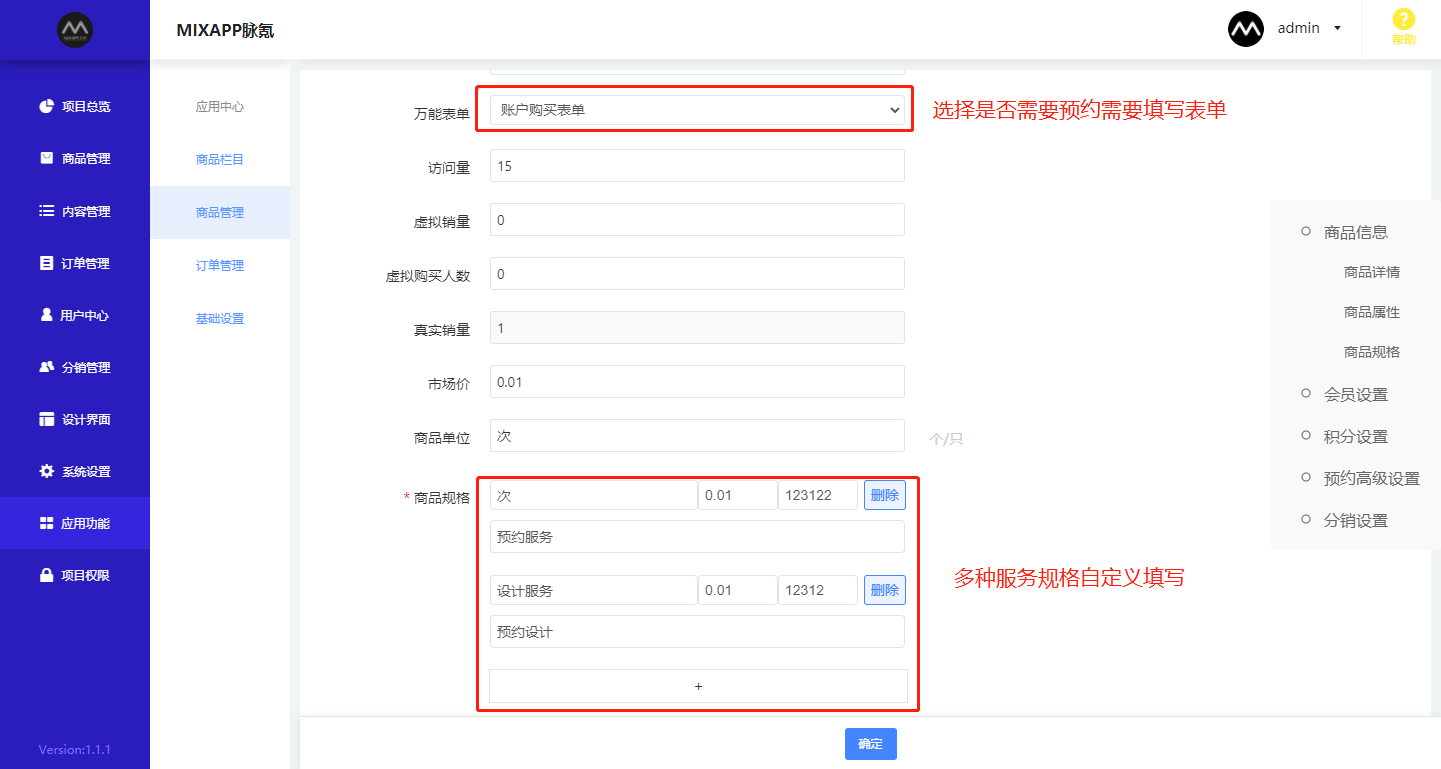Click the 设计界面 layout icon
This screenshot has width=1441, height=769.
46,419
